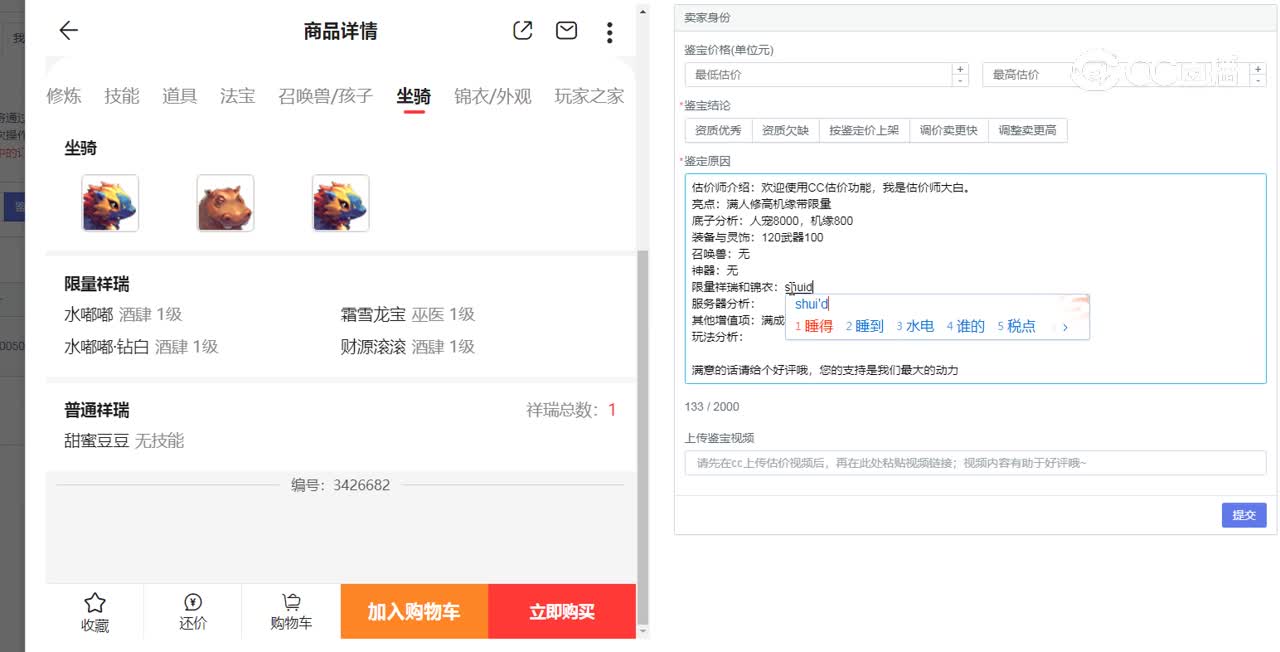The image size is (1280, 652).
Task: Click the 购物车 cart icon
Action: click(291, 603)
